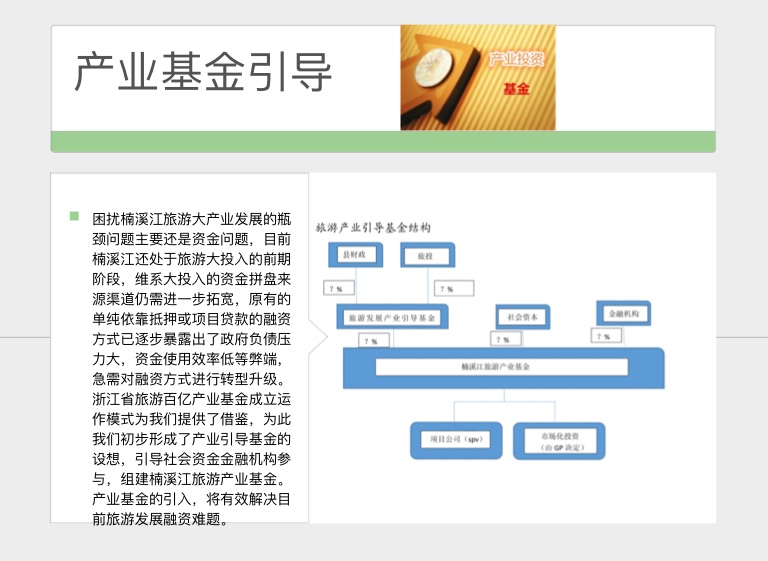Click the ?% label below 县财政

coord(340,288)
